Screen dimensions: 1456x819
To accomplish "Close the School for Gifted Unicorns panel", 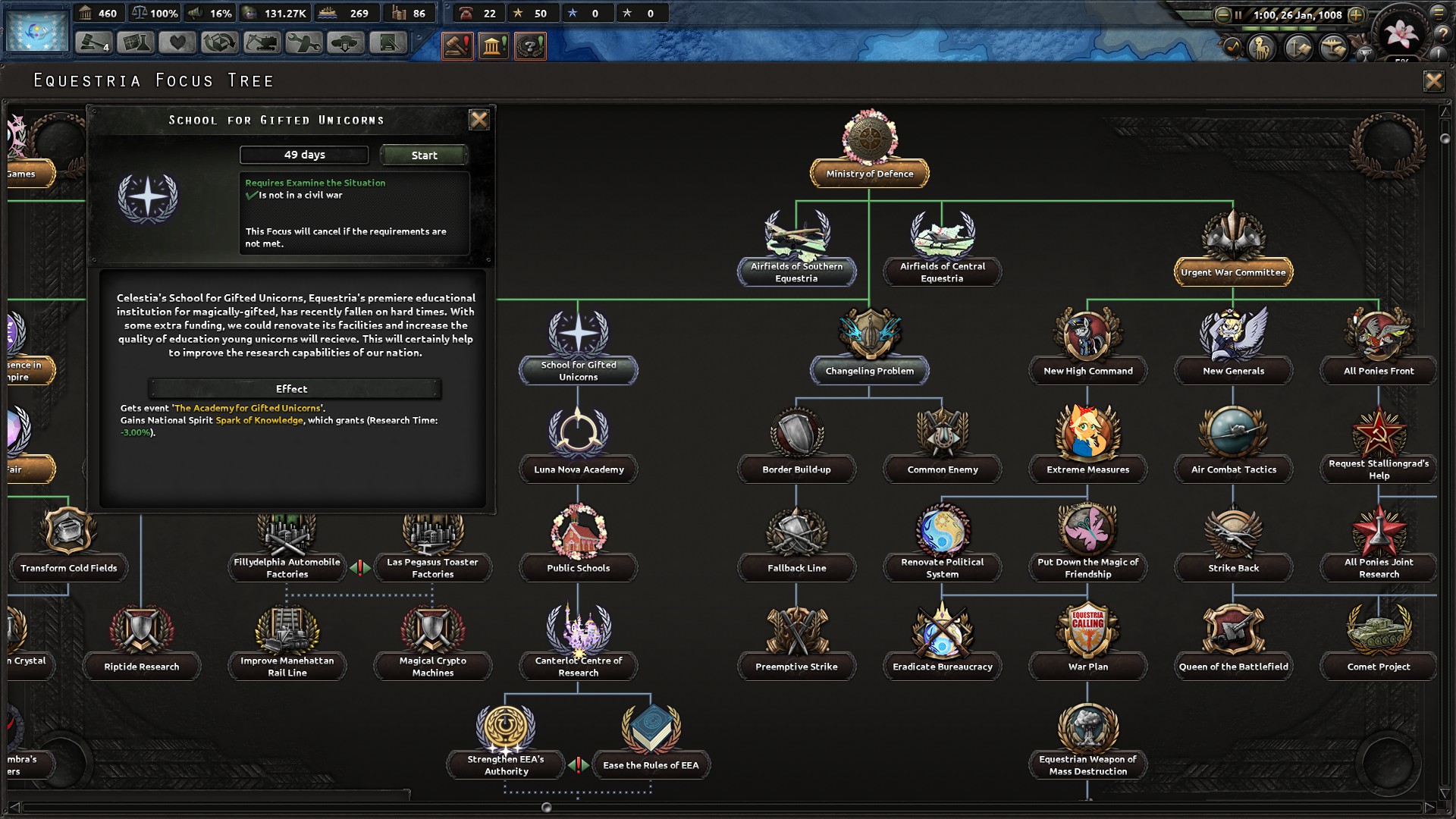I will point(479,120).
